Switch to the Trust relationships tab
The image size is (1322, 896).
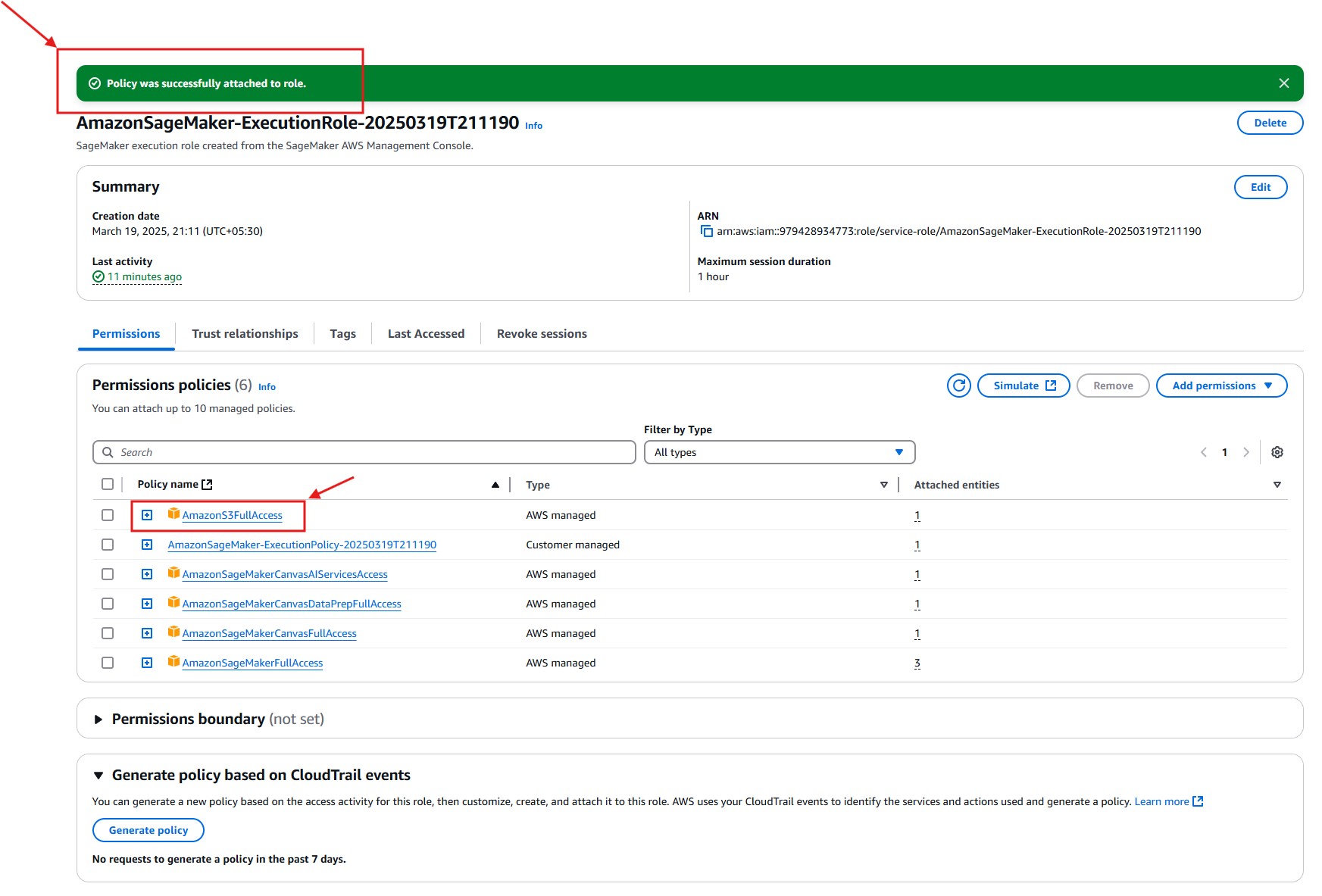click(x=245, y=334)
